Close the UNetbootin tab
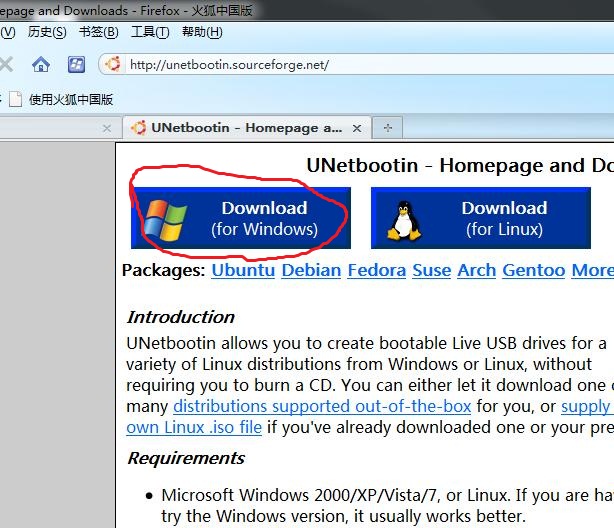The height and width of the screenshot is (528, 614). (x=357, y=128)
